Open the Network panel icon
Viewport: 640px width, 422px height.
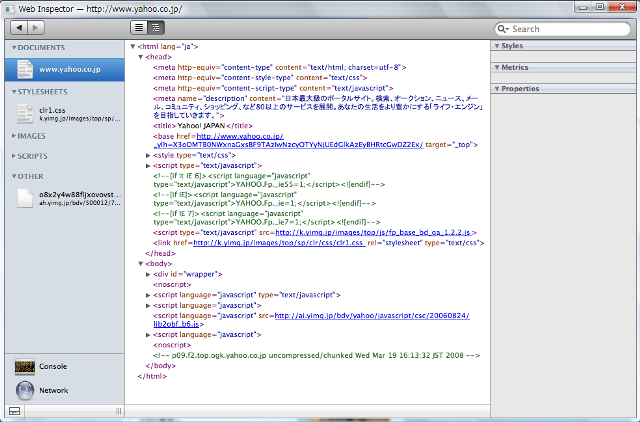coord(24,390)
